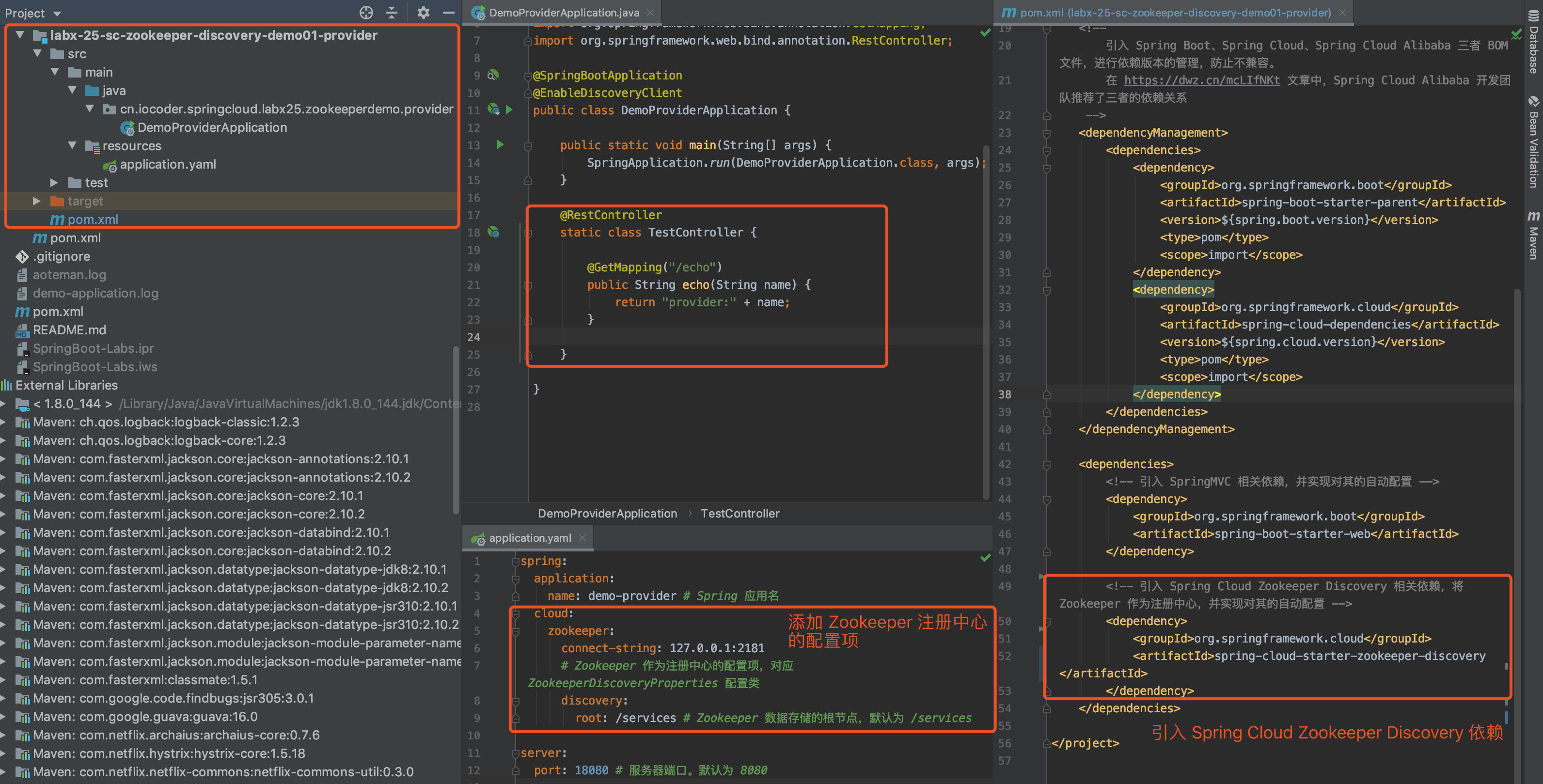Click DemoProviderApplication in the breadcrumb bar
1543x784 pixels.
(607, 513)
